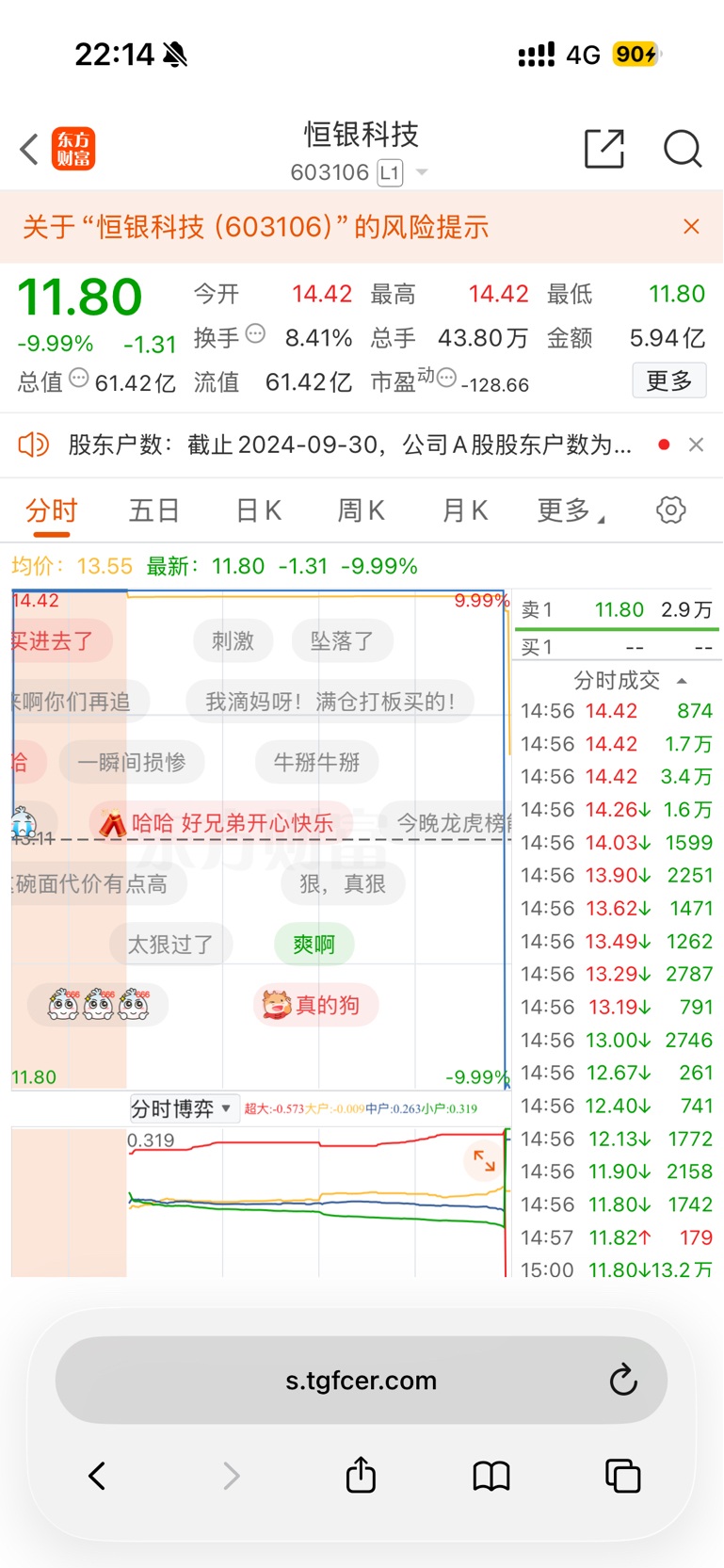Image resolution: width=724 pixels, height=1568 pixels.
Task: Open Safari tabs overview icon
Action: pyautogui.click(x=623, y=1476)
